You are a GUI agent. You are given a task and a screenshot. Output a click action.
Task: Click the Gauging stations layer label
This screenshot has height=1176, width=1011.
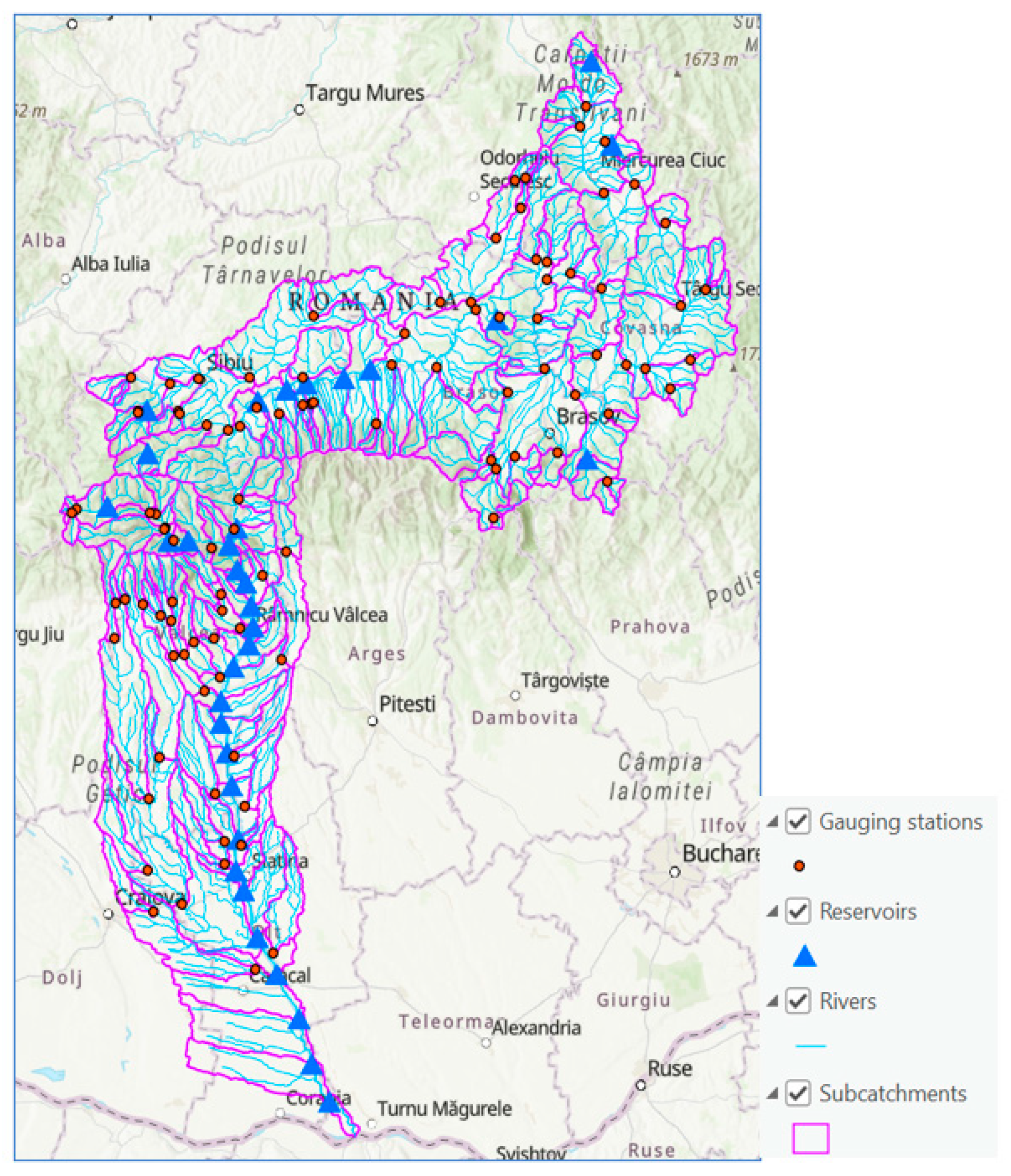(x=900, y=822)
